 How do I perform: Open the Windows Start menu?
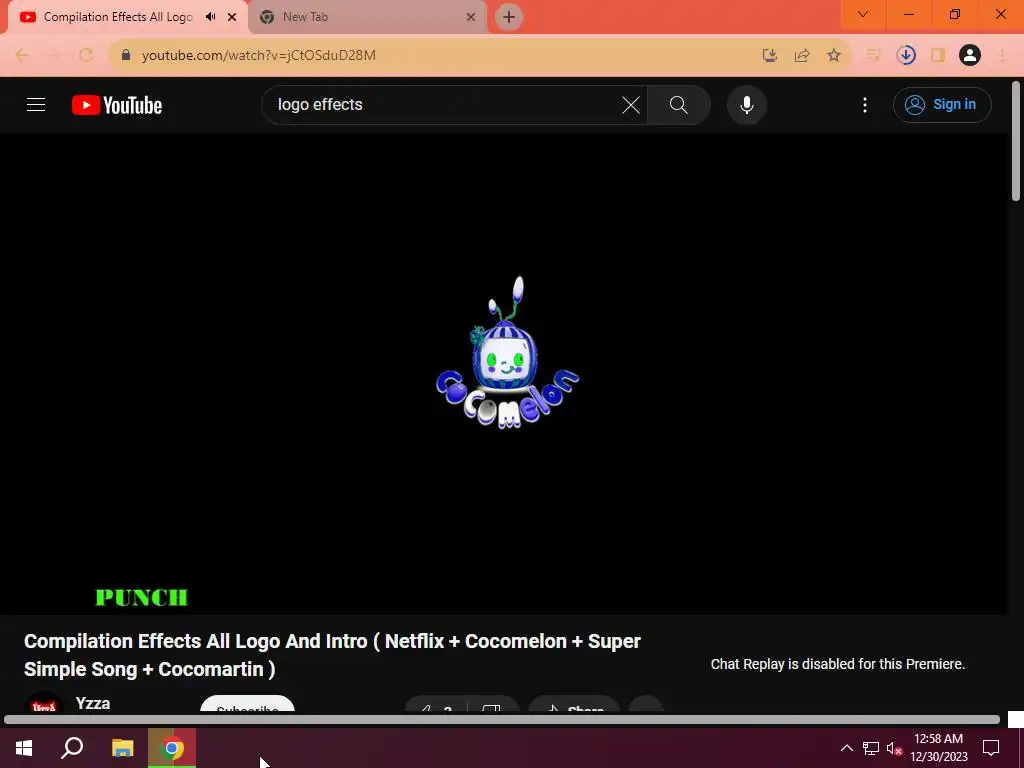click(x=24, y=748)
